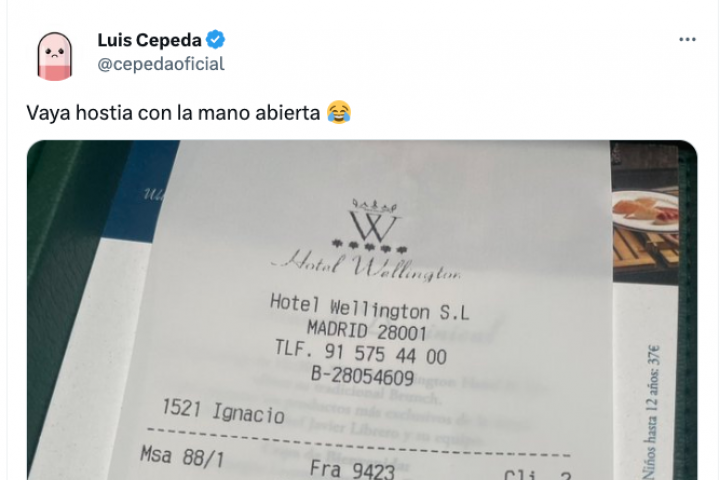The width and height of the screenshot is (720, 480).
Task: Open Luis Cepeda's profile avatar
Action: [55, 56]
